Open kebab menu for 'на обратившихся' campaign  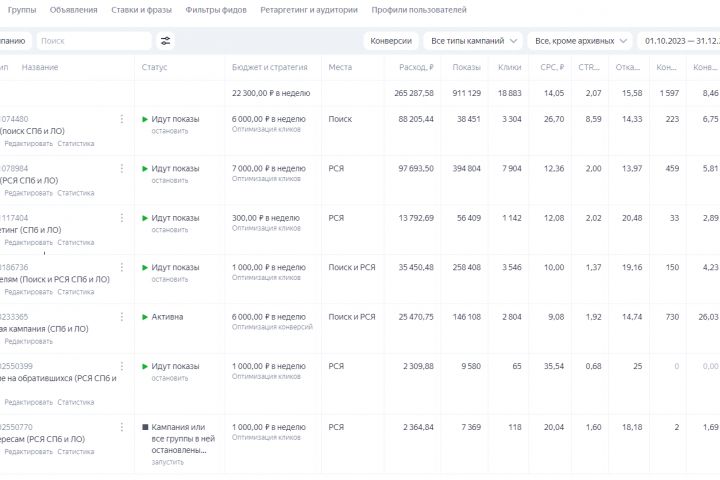[x=122, y=367]
